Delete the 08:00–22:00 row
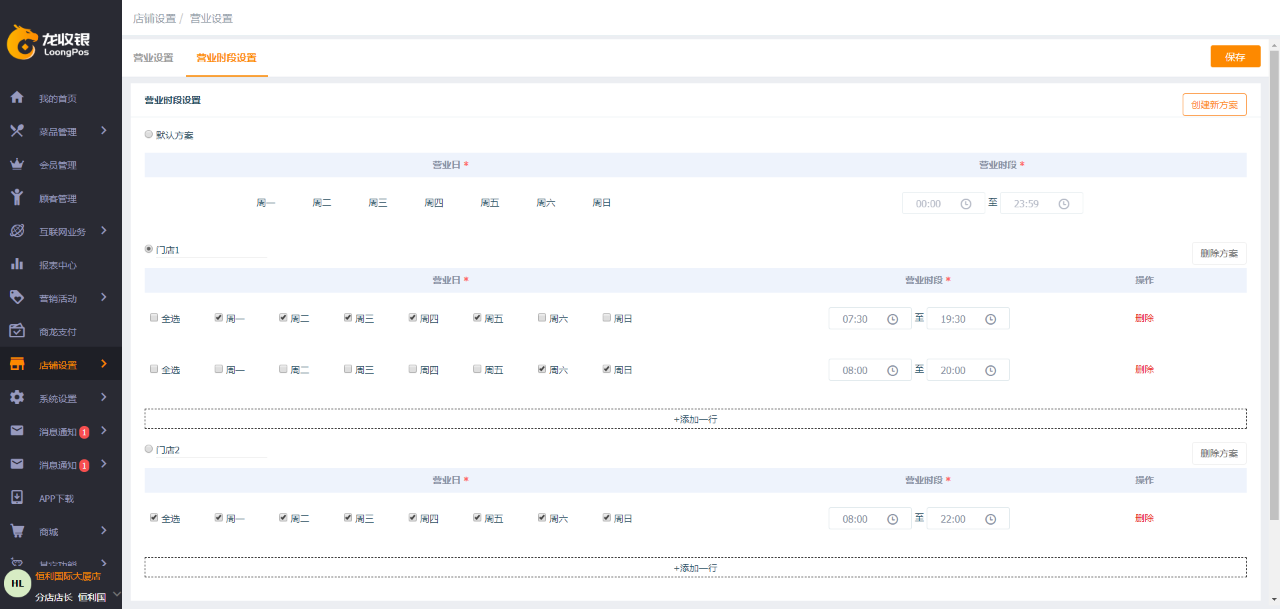This screenshot has width=1280, height=609. 1144,519
